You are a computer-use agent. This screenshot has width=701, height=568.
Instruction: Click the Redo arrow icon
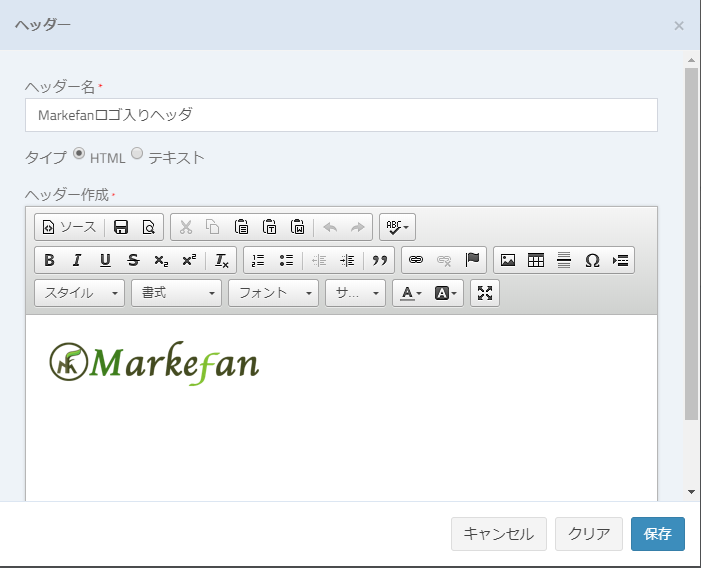point(358,227)
